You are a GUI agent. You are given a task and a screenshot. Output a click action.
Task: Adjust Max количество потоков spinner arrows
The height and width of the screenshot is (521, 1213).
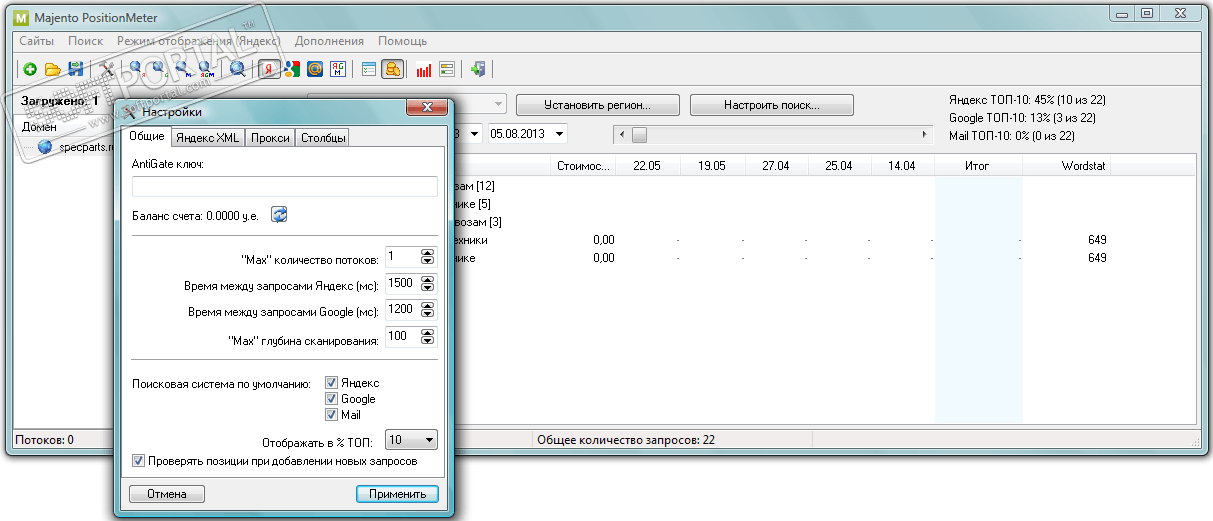click(x=428, y=257)
